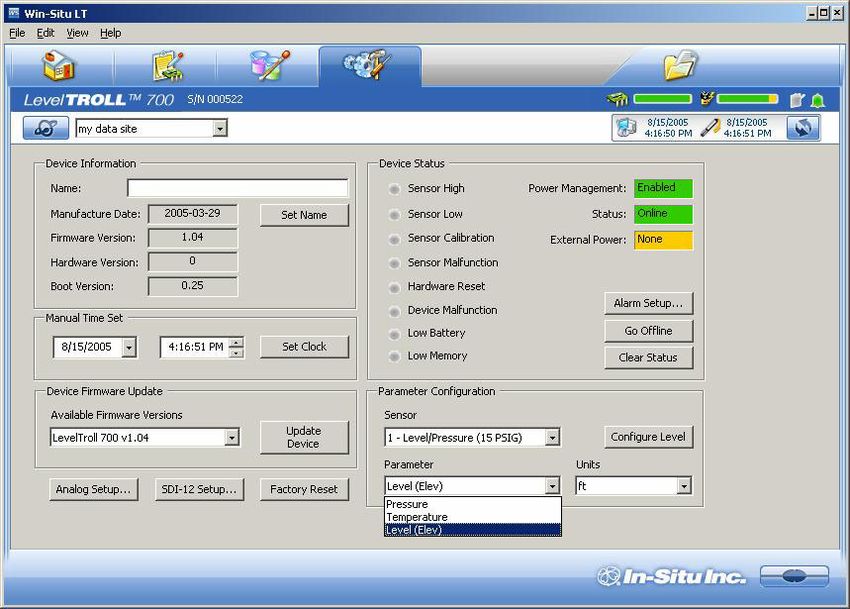Click the site details button beside site list

(x=46, y=129)
